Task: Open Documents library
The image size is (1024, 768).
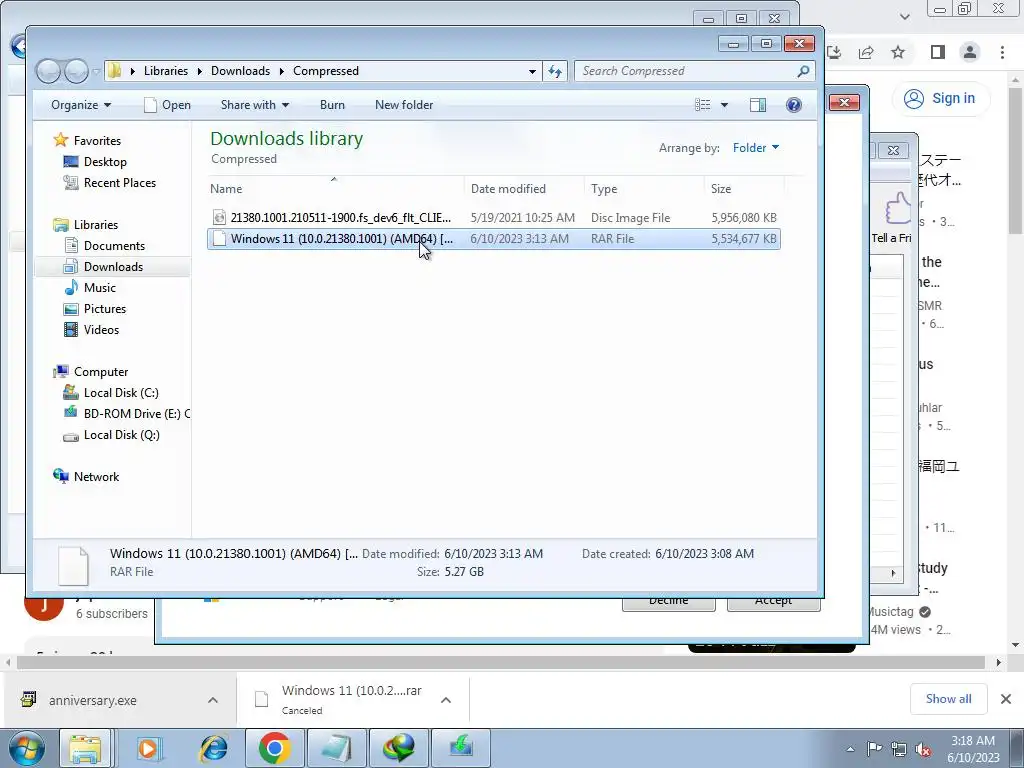Action: coord(114,246)
